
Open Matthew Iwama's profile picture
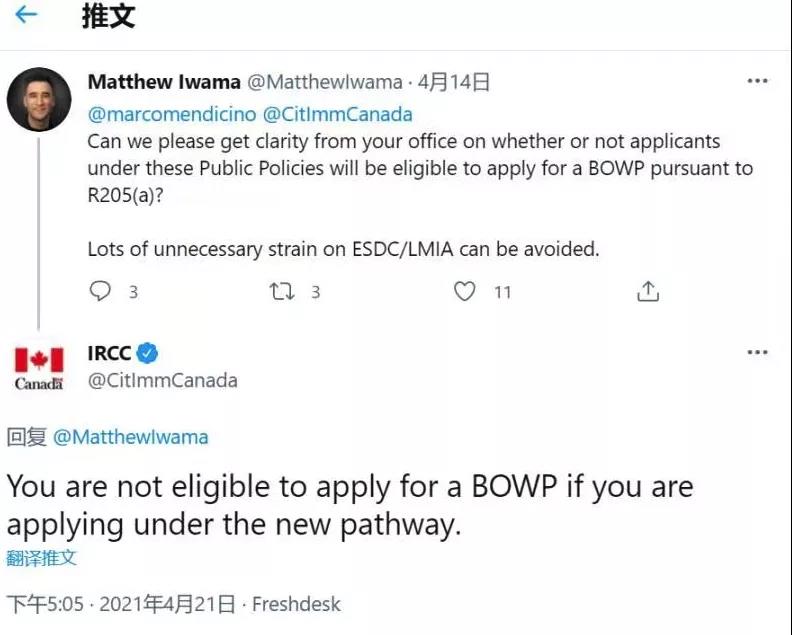(38, 100)
